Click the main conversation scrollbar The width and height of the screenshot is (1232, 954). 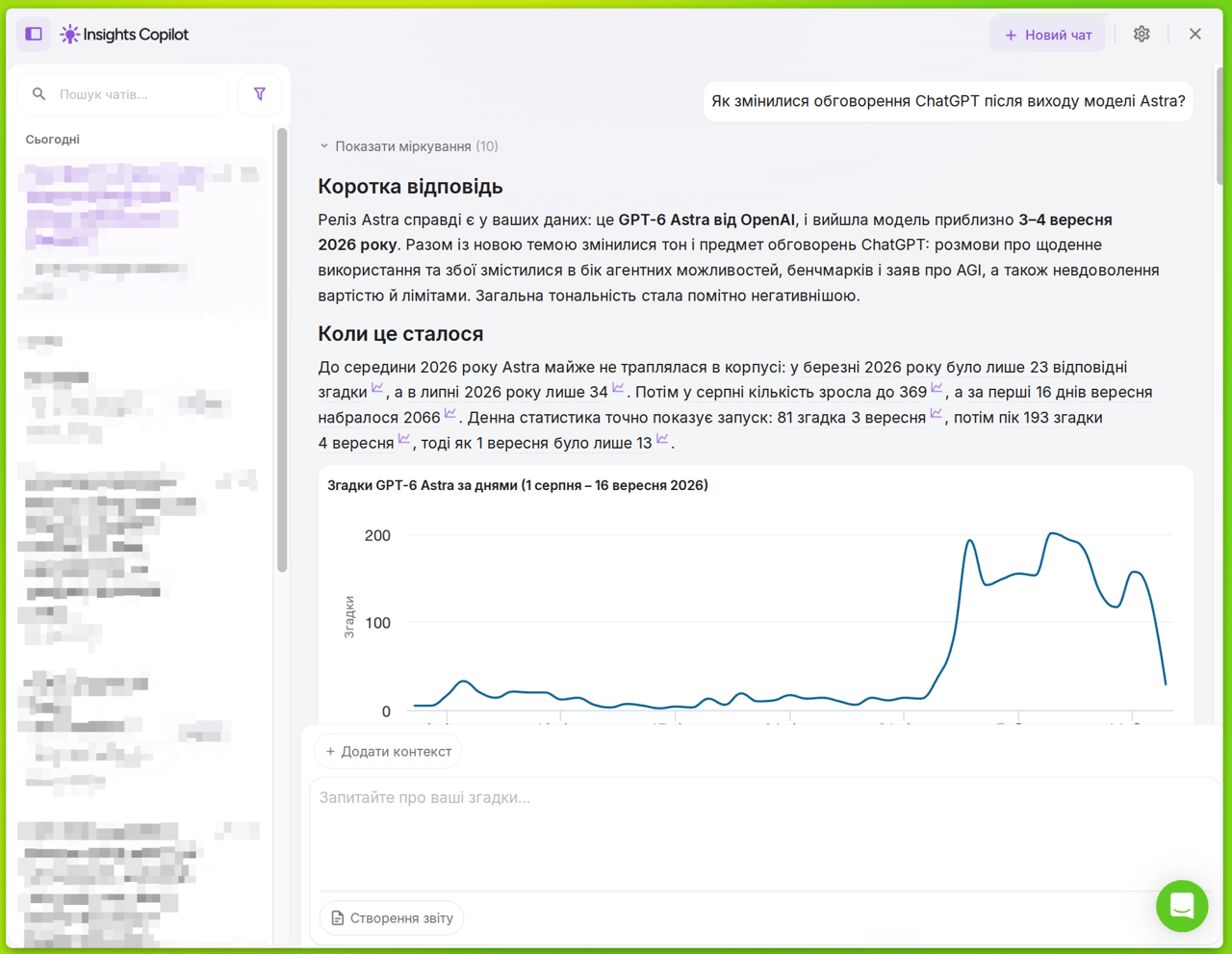point(1219,125)
